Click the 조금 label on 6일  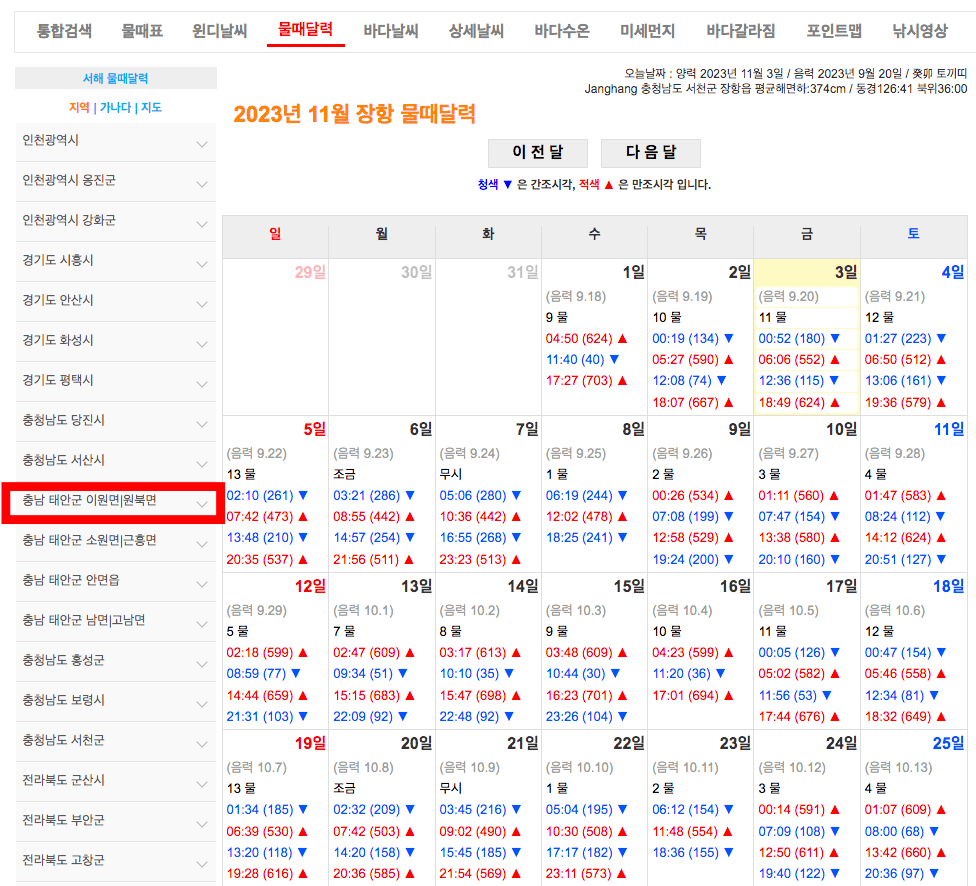point(344,474)
